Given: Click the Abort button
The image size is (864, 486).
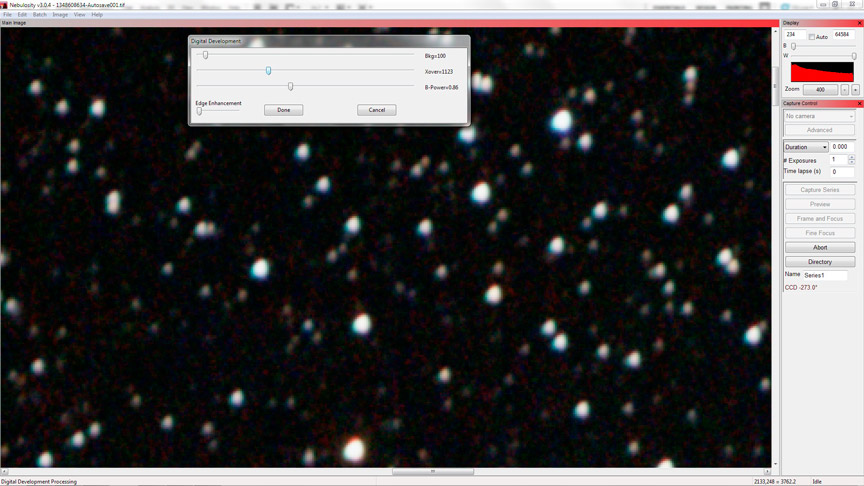Looking at the screenshot, I should coord(819,247).
